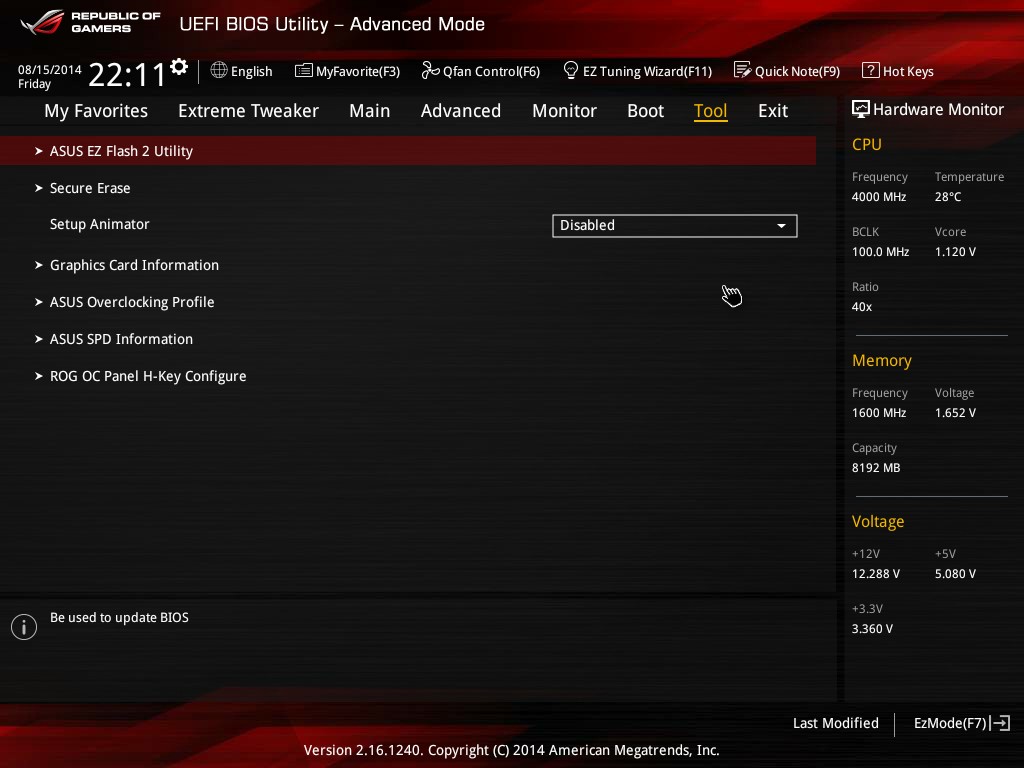Click the CPU frequency value 4000 MHz
Screen dimensions: 1024x768
point(879,197)
